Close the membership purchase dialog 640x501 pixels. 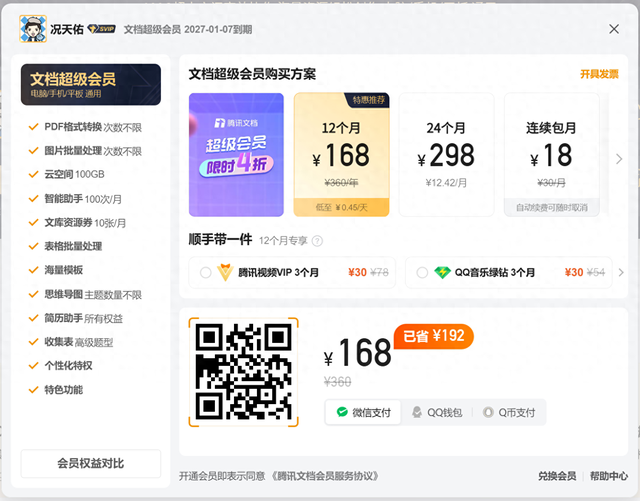point(614,29)
